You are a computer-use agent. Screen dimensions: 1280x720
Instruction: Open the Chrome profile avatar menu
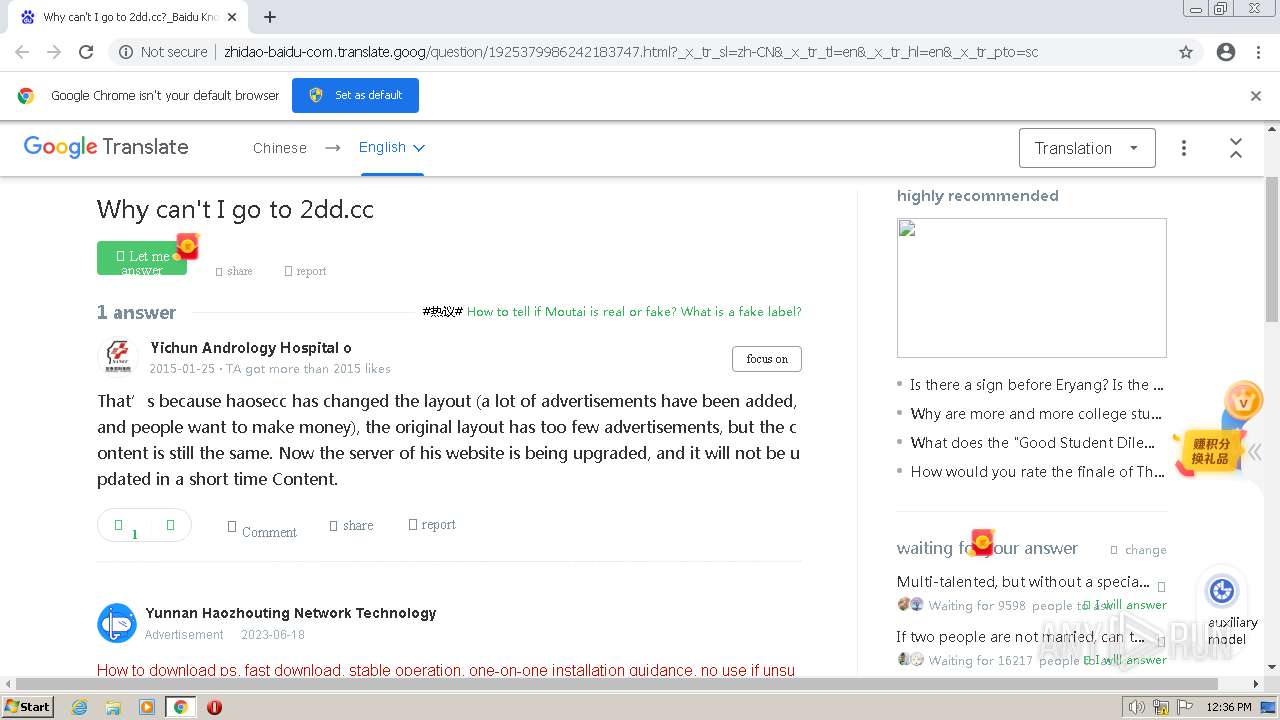tap(1226, 52)
